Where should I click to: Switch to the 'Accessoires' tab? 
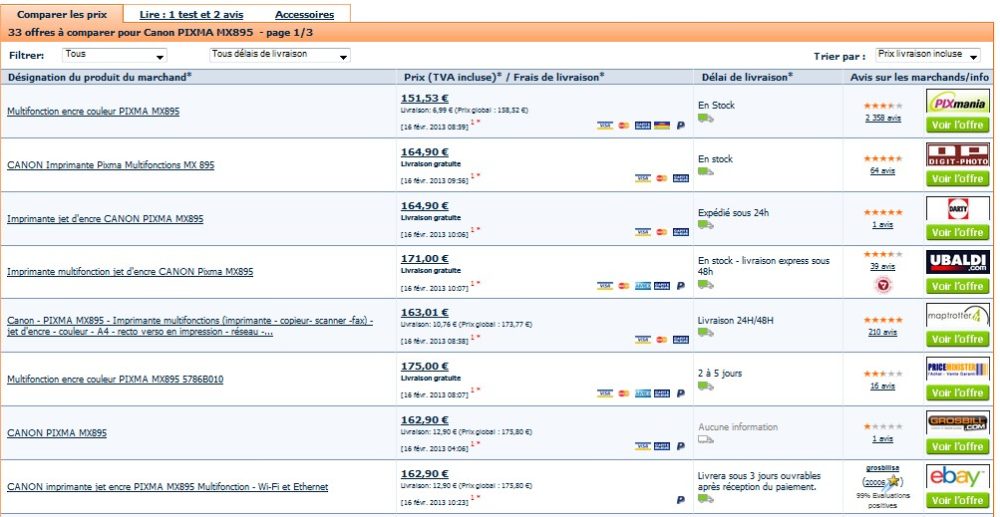[x=304, y=14]
